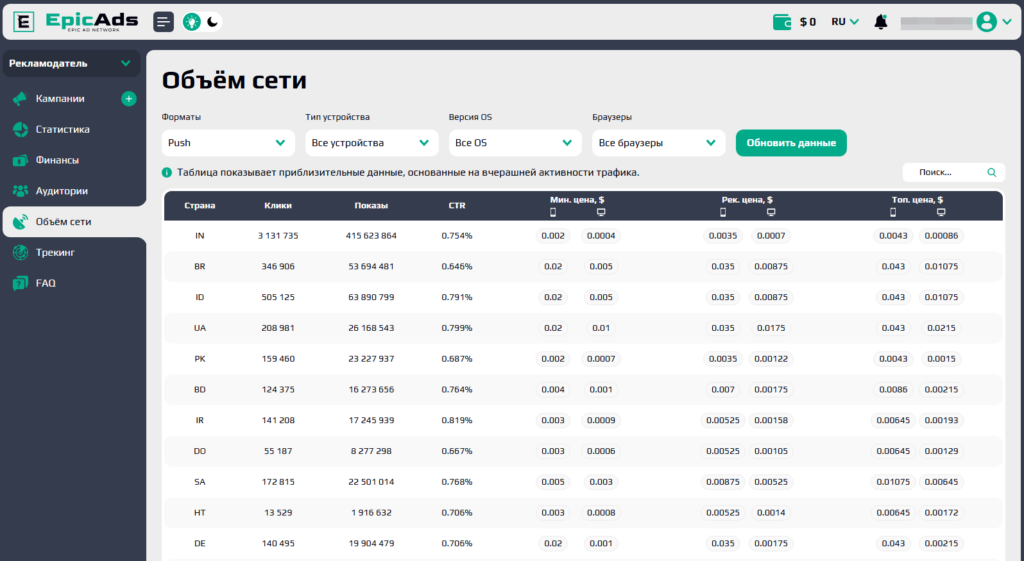Screen dimensions: 1024x561
Task: Click the $0 balance amount
Action: [808, 22]
